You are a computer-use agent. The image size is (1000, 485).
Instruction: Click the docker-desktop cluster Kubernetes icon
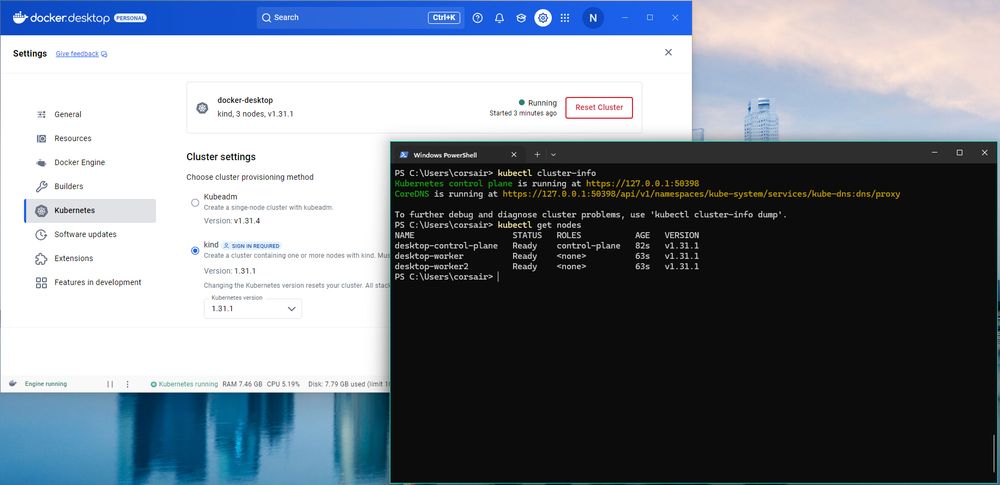pos(203,108)
